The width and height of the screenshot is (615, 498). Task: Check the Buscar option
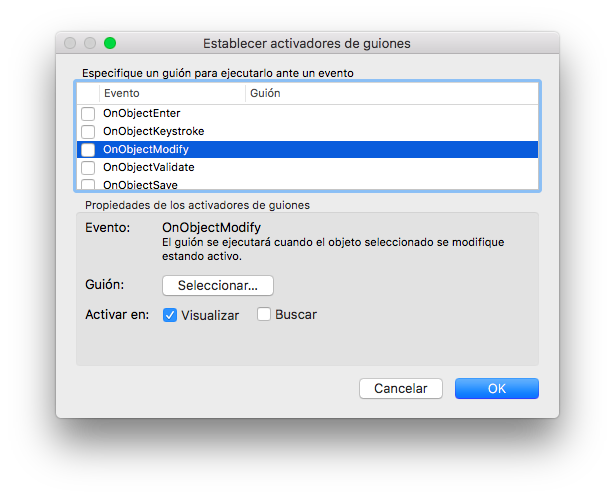(264, 314)
